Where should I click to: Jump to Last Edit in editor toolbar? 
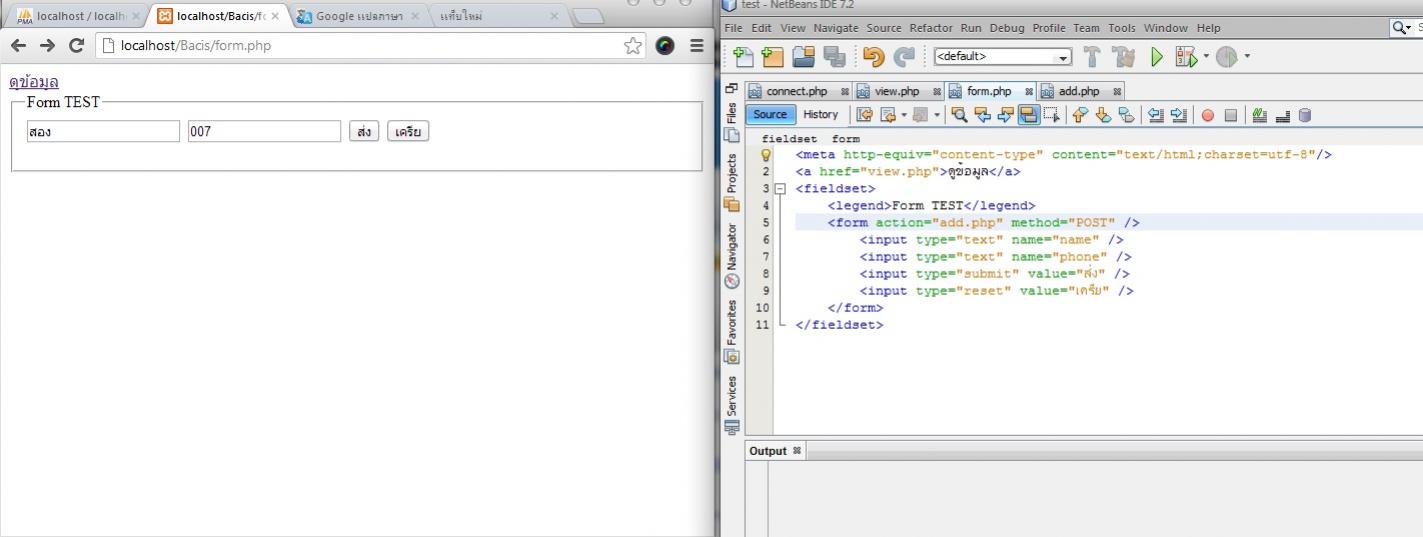(865, 115)
